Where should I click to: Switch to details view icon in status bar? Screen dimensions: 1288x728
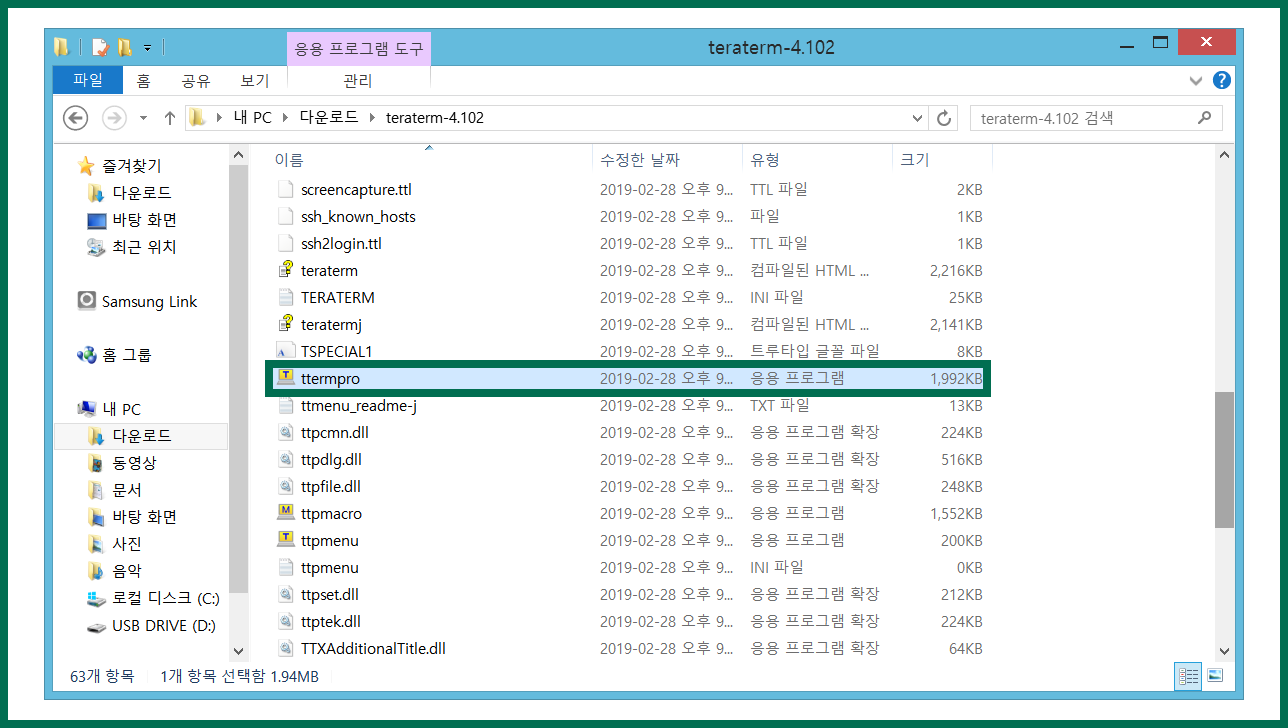pos(1188,676)
